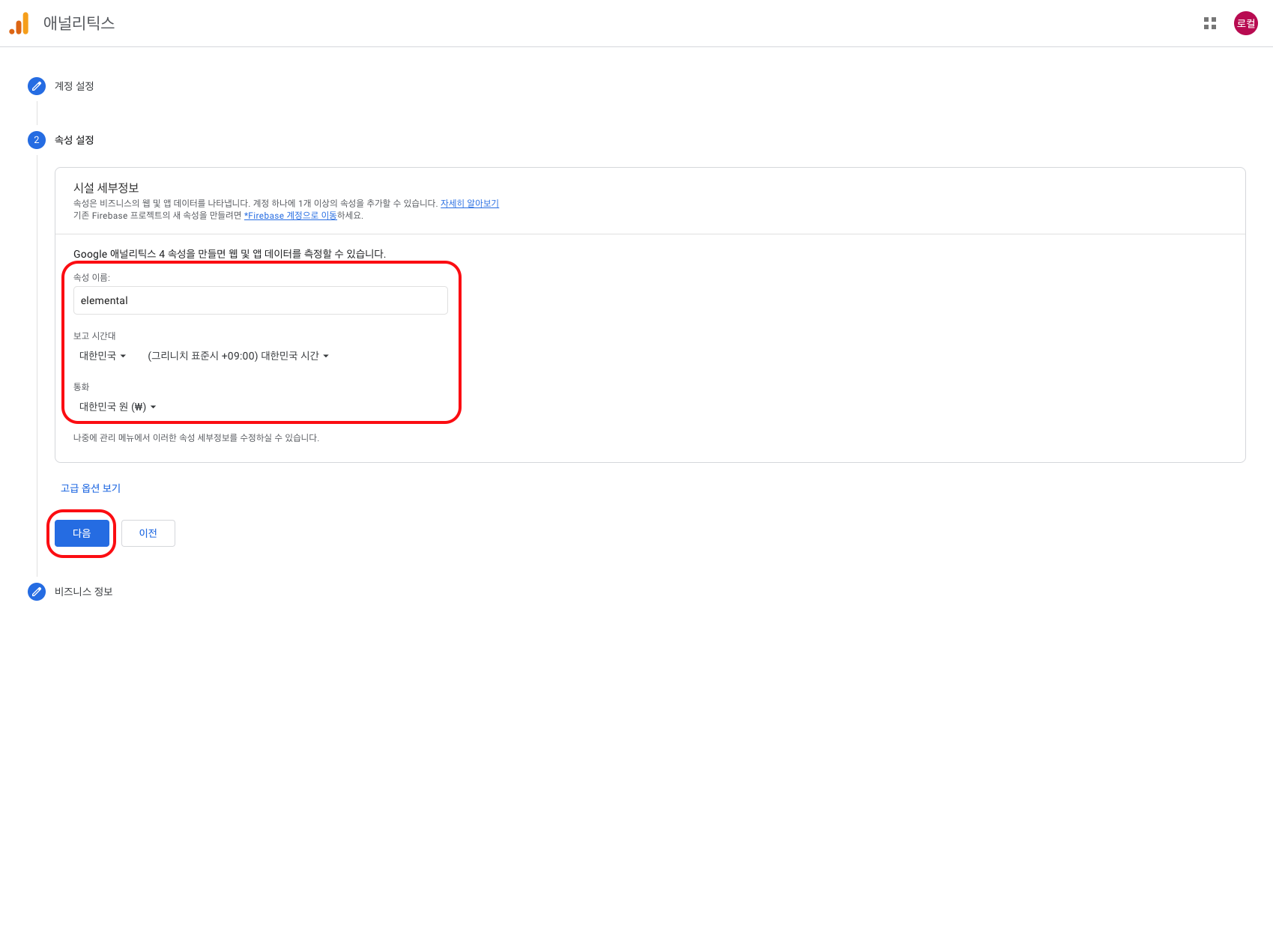The width and height of the screenshot is (1273, 952).
Task: Click the 애널리틱스 title text
Action: (x=79, y=23)
